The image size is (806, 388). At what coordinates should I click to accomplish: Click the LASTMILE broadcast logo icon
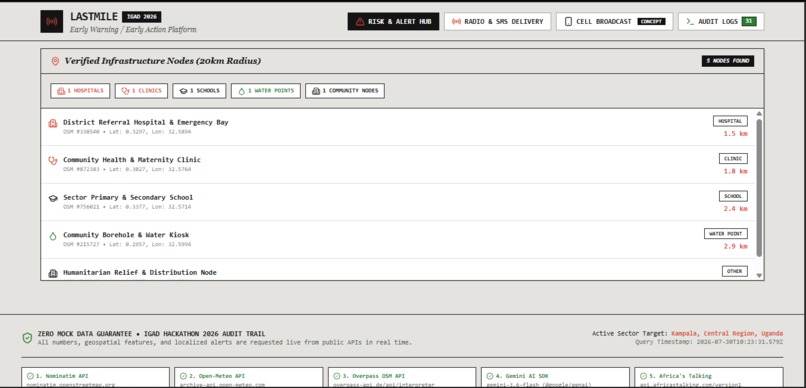pos(51,22)
